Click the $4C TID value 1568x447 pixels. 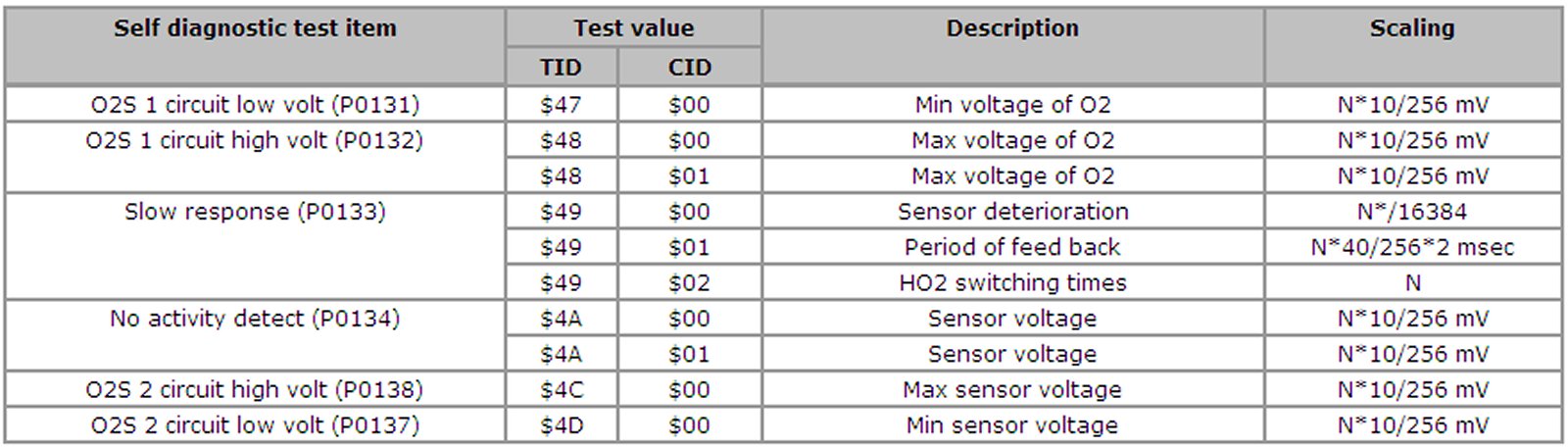[561, 390]
